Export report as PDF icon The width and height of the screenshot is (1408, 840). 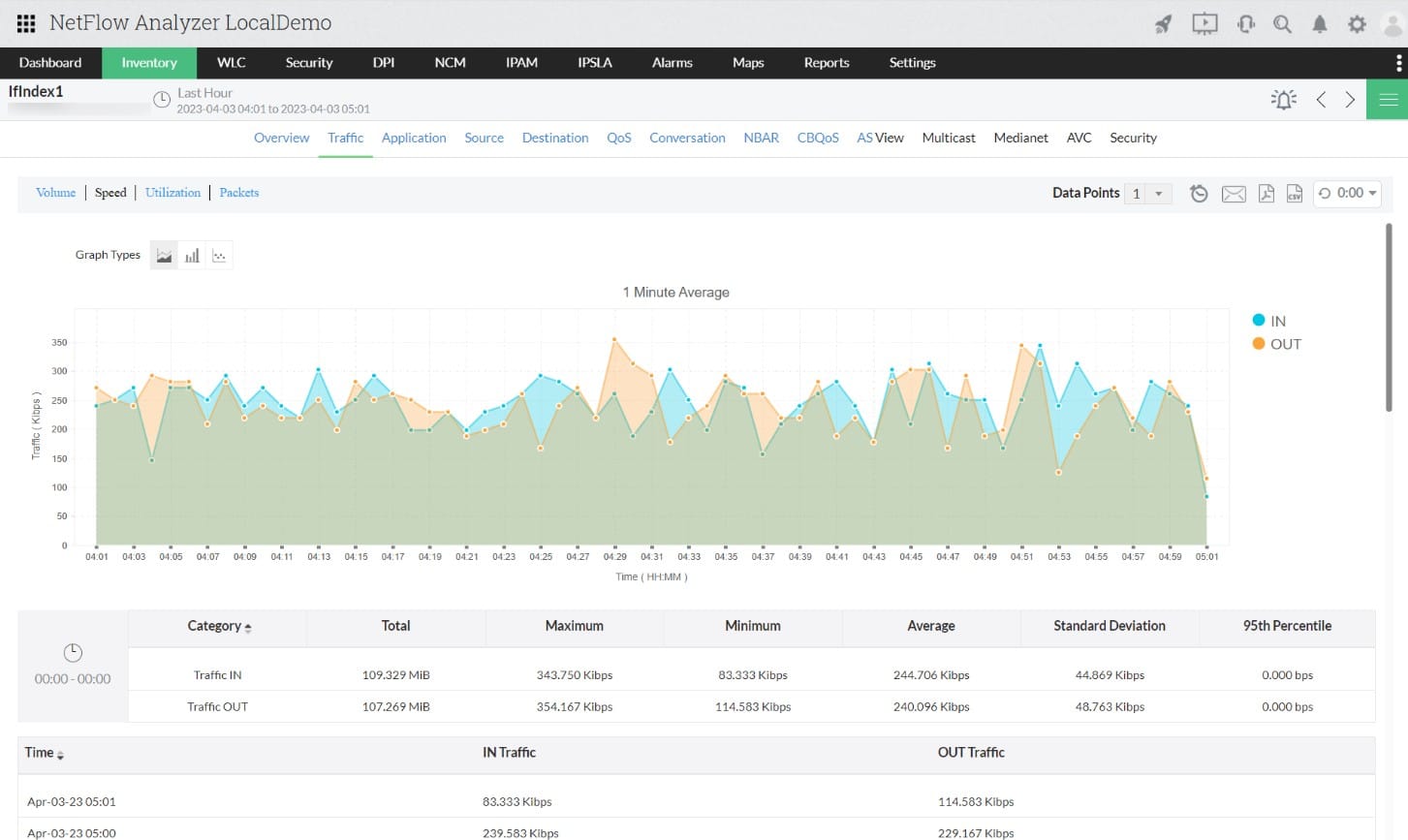click(x=1267, y=194)
